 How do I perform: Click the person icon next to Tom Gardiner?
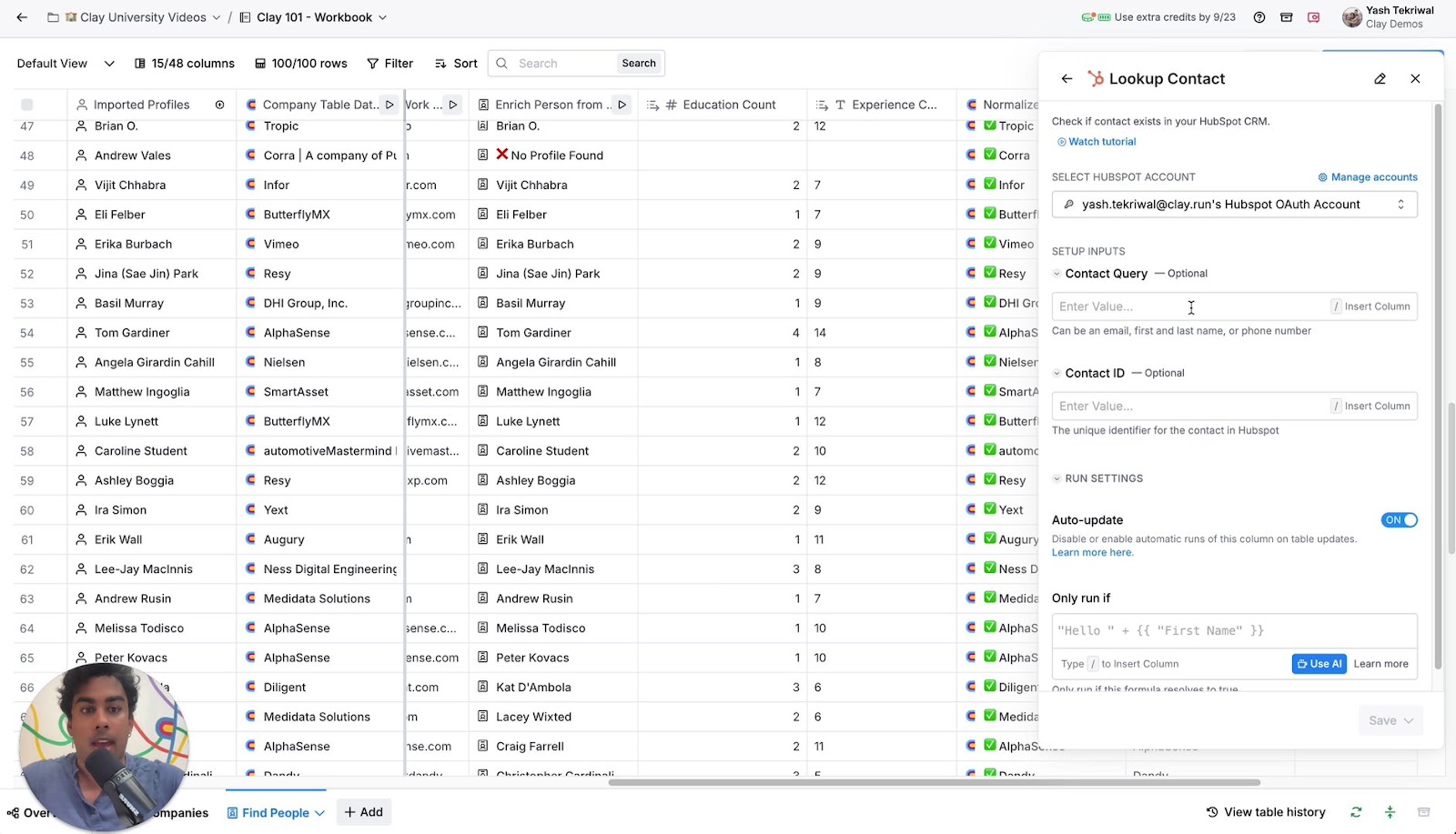coord(82,333)
